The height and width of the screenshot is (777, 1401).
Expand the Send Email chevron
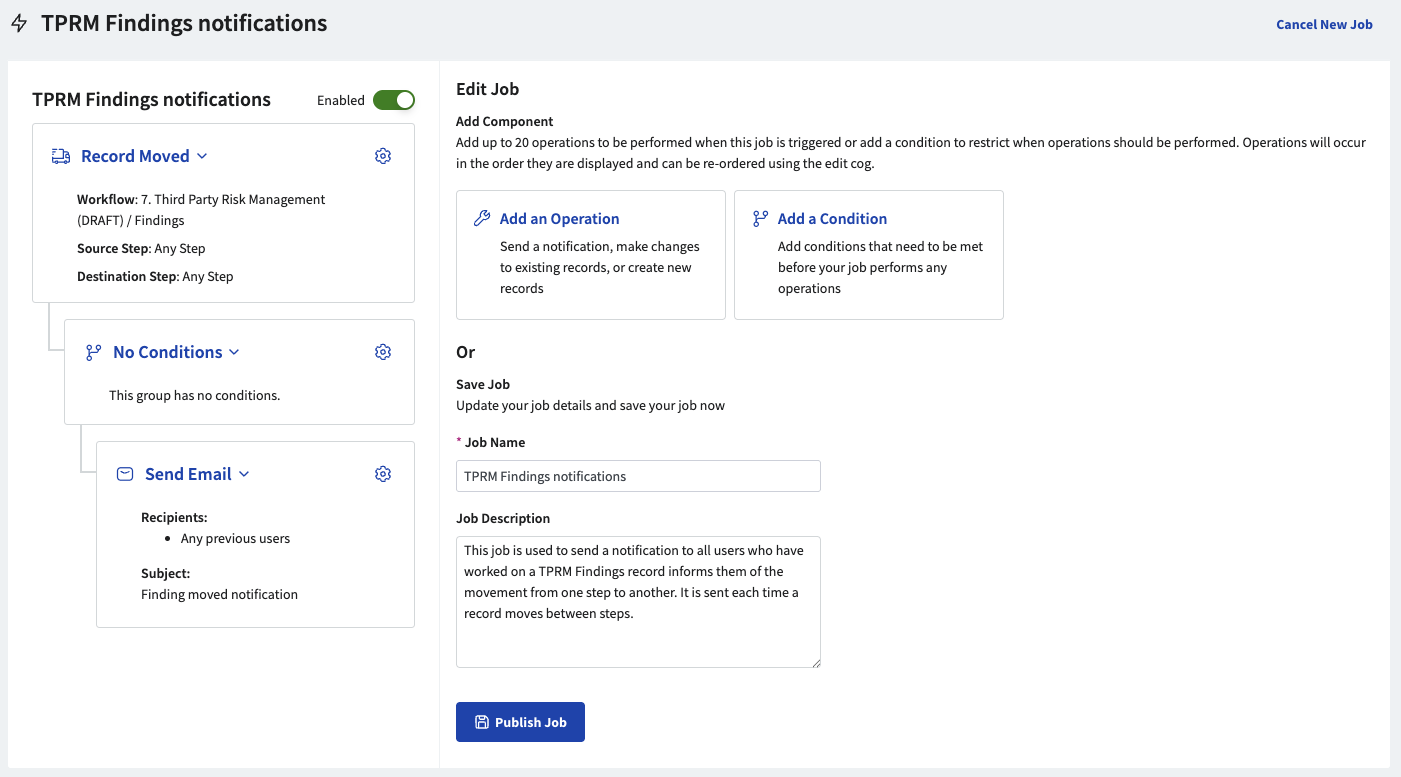(243, 474)
